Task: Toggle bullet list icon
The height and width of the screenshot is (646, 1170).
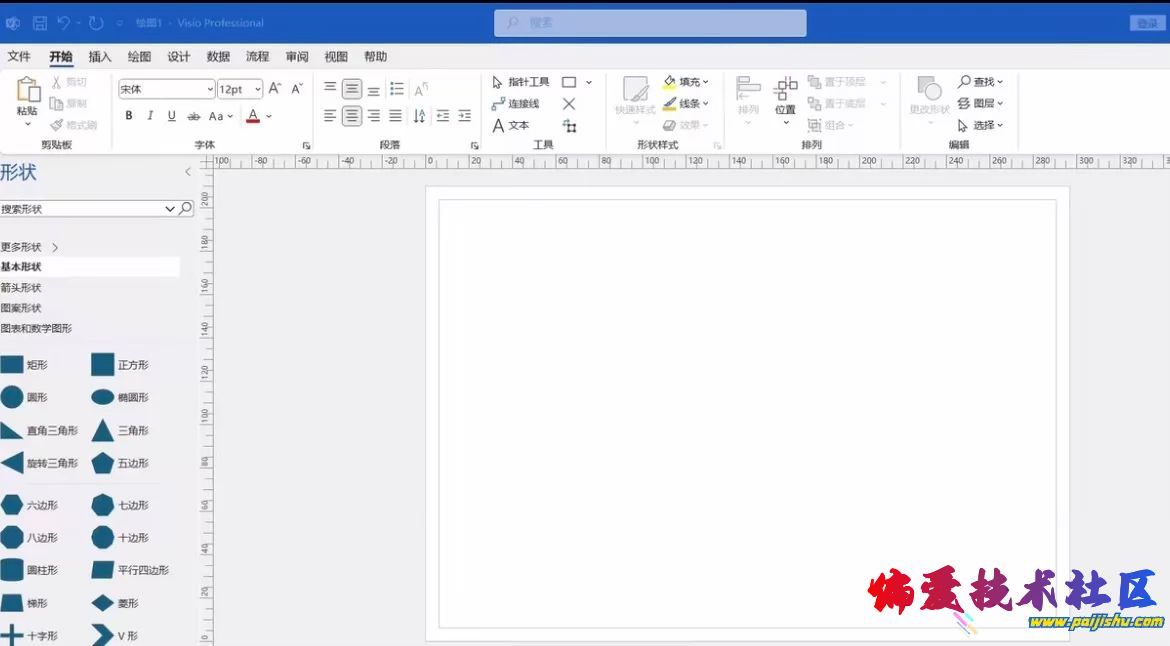Action: 397,89
